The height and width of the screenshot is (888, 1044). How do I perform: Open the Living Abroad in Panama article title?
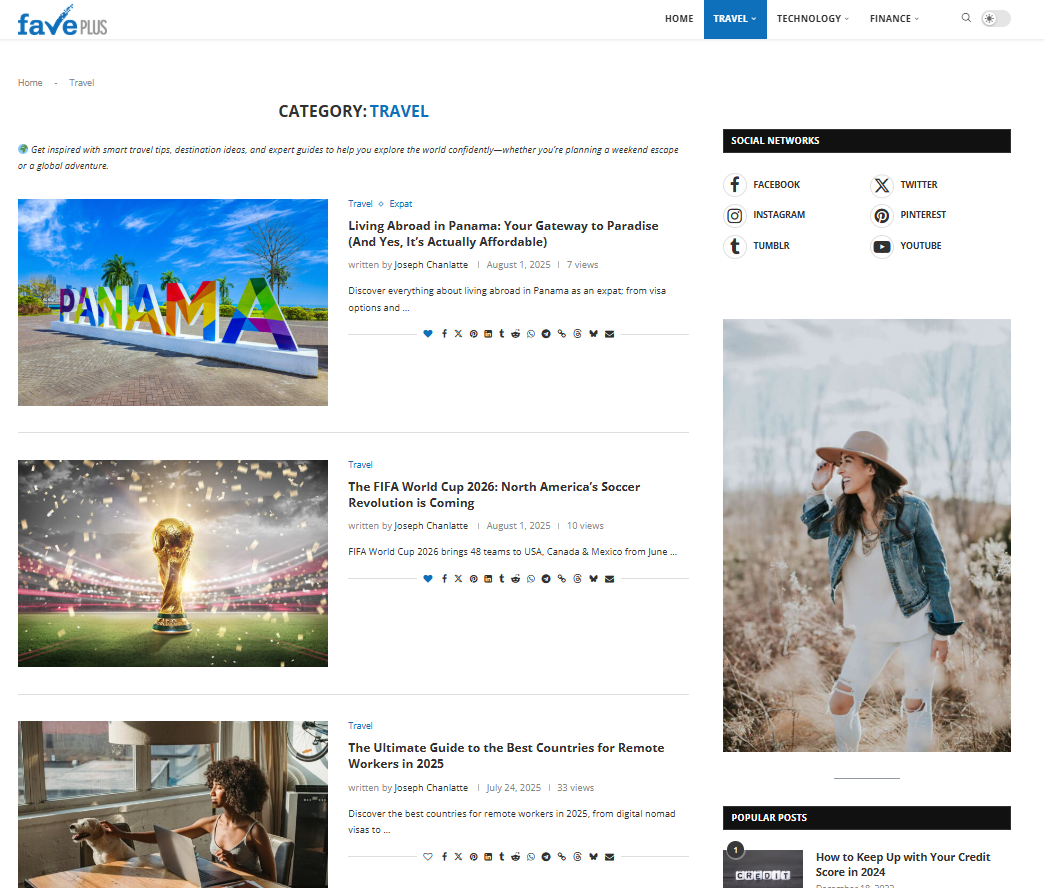coord(503,234)
